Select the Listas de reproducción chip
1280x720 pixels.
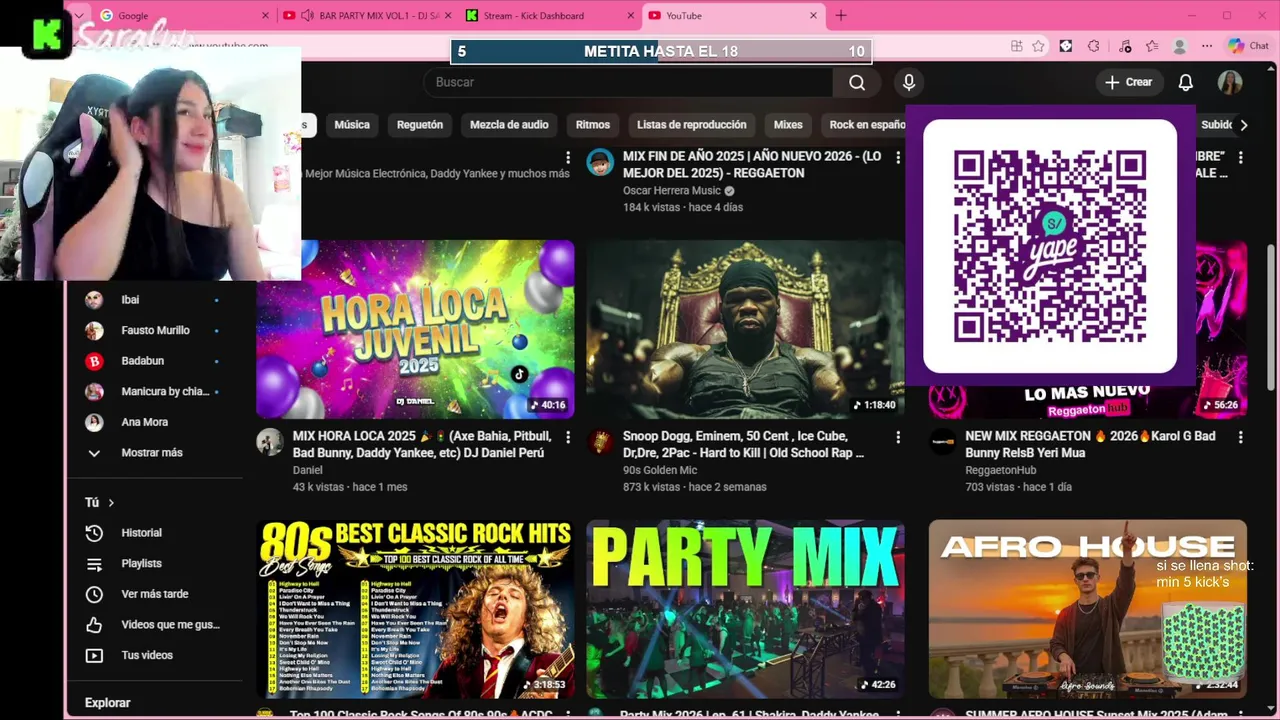[692, 125]
